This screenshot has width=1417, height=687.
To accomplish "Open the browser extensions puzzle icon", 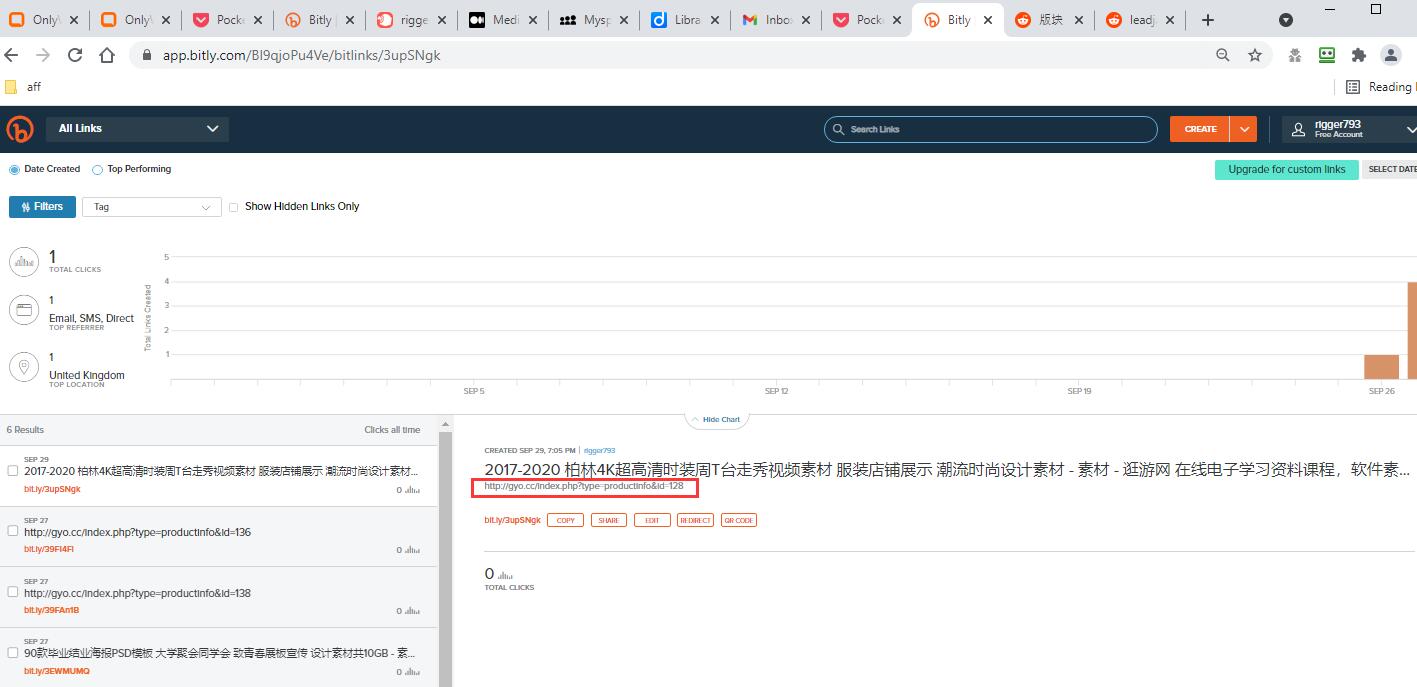I will (x=1358, y=55).
